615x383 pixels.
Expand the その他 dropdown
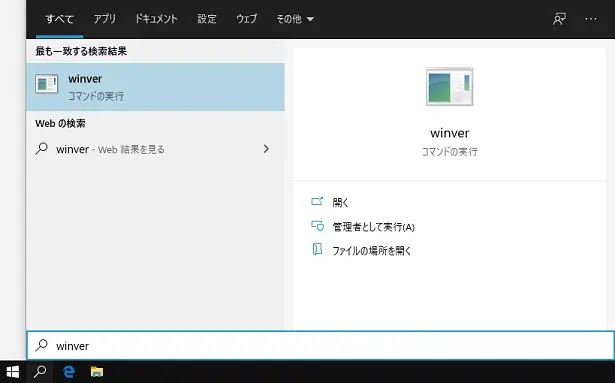click(x=295, y=19)
